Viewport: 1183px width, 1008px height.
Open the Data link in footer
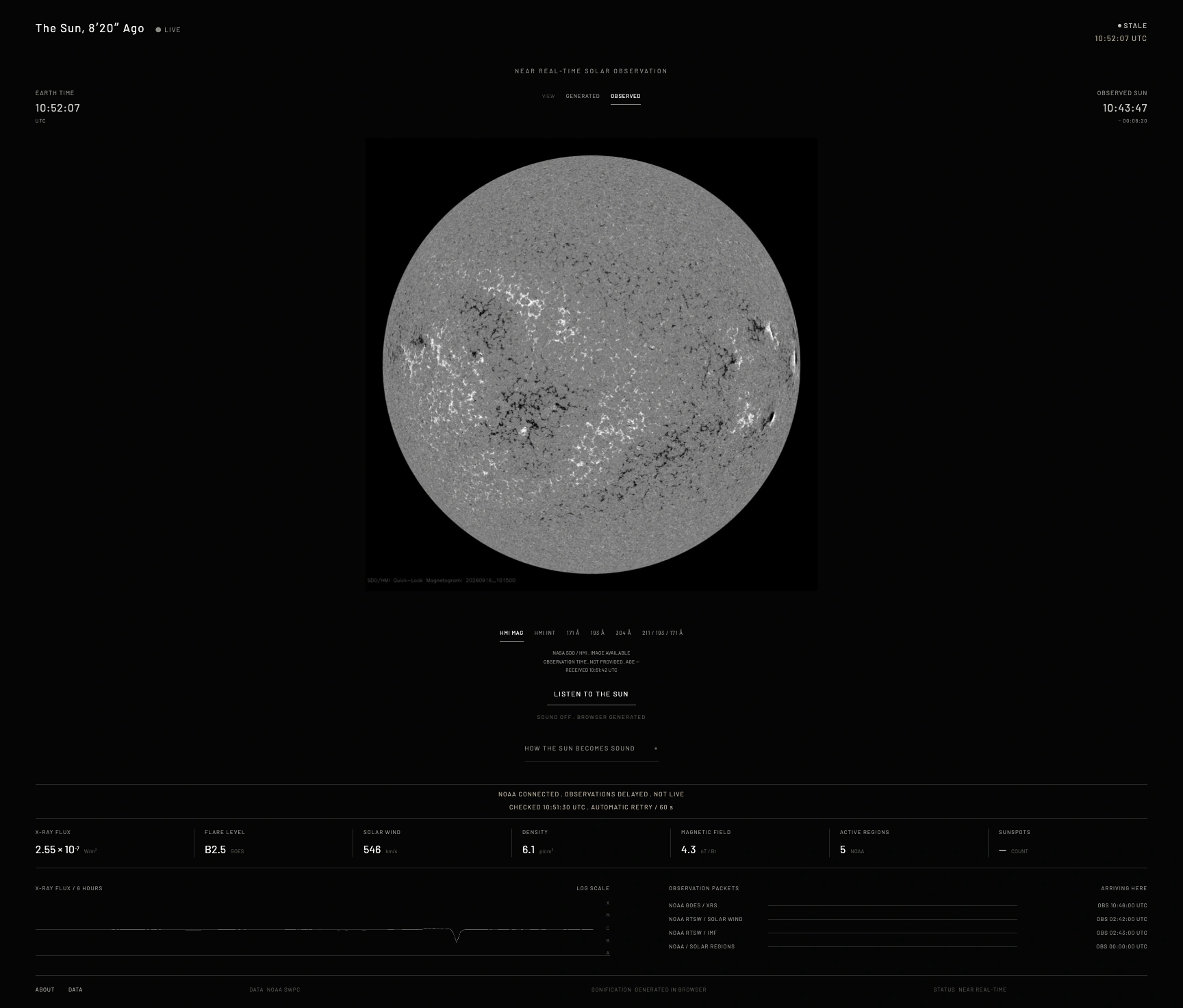75,990
